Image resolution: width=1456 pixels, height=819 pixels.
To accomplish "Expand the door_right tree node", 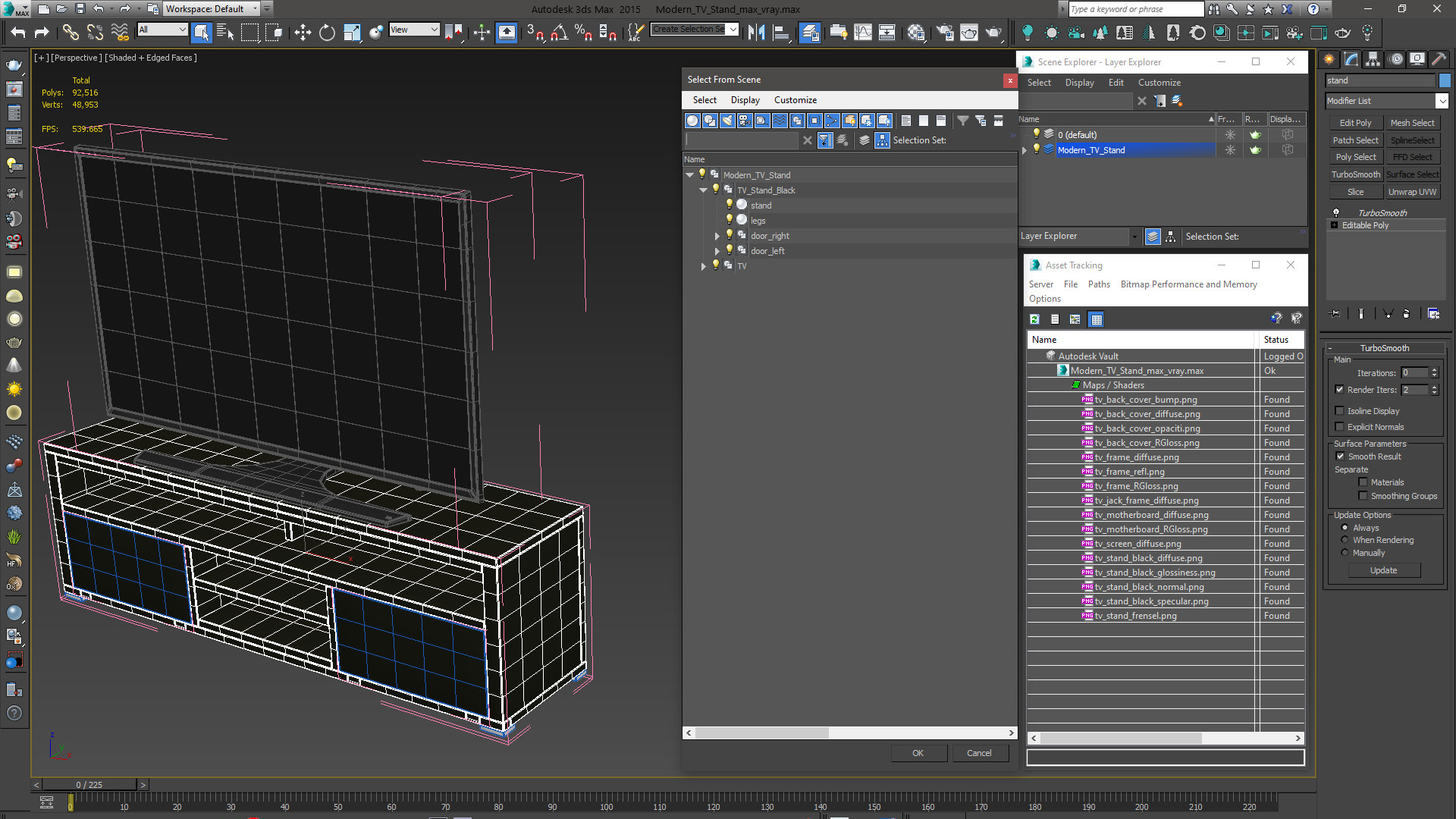I will click(717, 236).
